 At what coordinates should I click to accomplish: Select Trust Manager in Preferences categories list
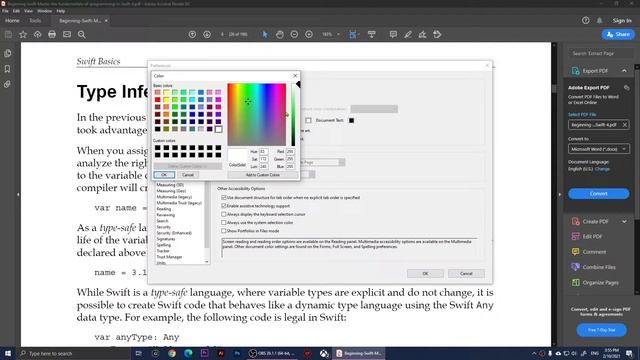[169, 257]
